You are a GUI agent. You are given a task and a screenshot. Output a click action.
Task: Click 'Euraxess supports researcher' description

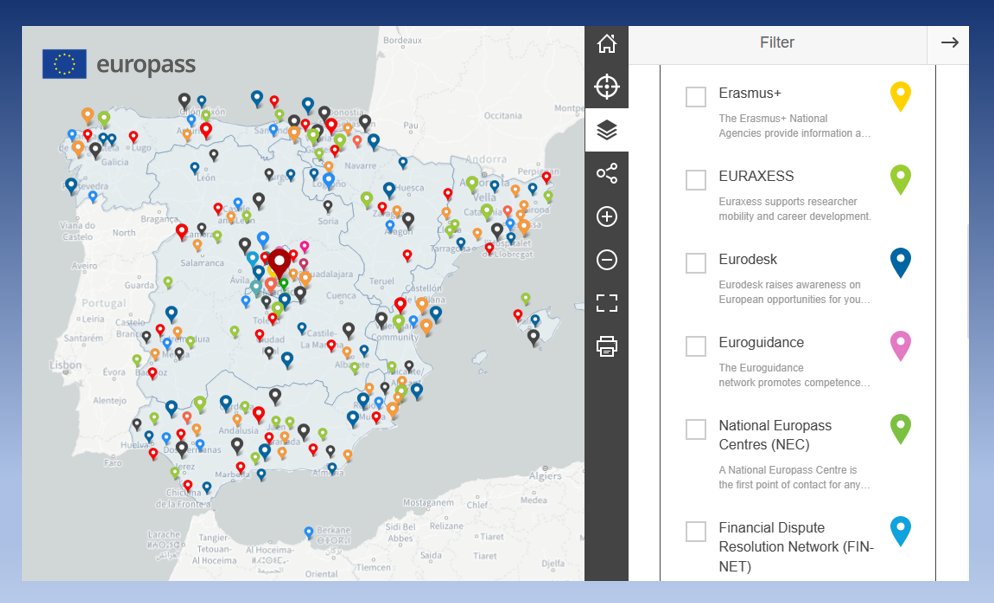click(x=794, y=209)
